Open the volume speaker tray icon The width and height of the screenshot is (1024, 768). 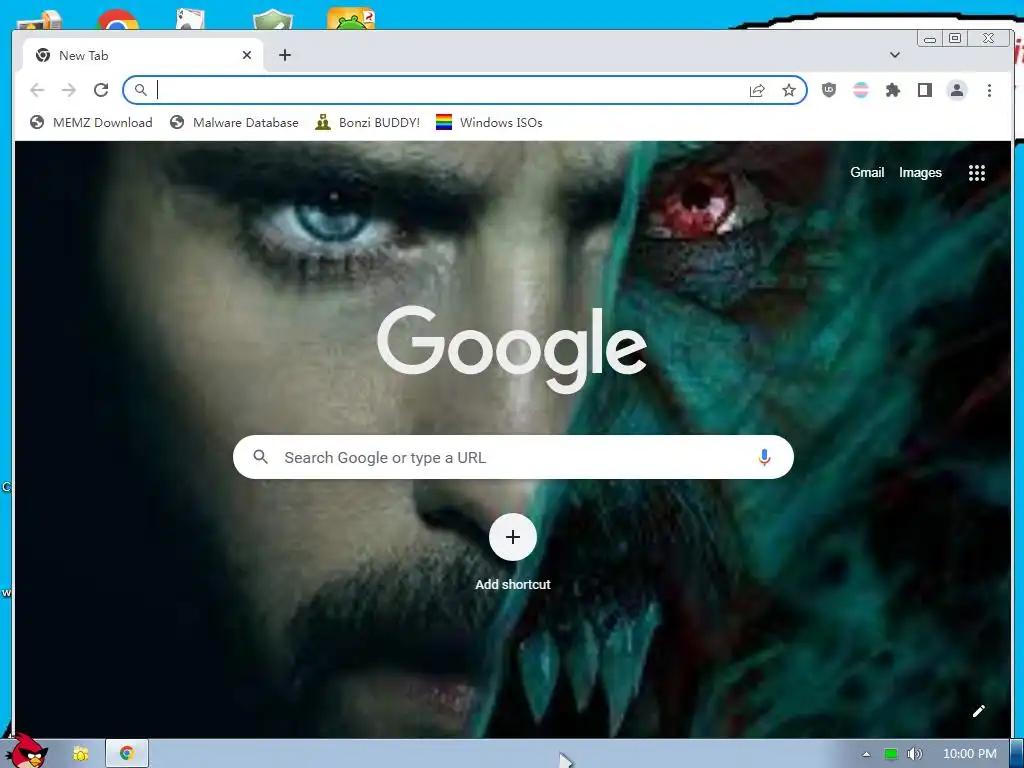coord(915,754)
